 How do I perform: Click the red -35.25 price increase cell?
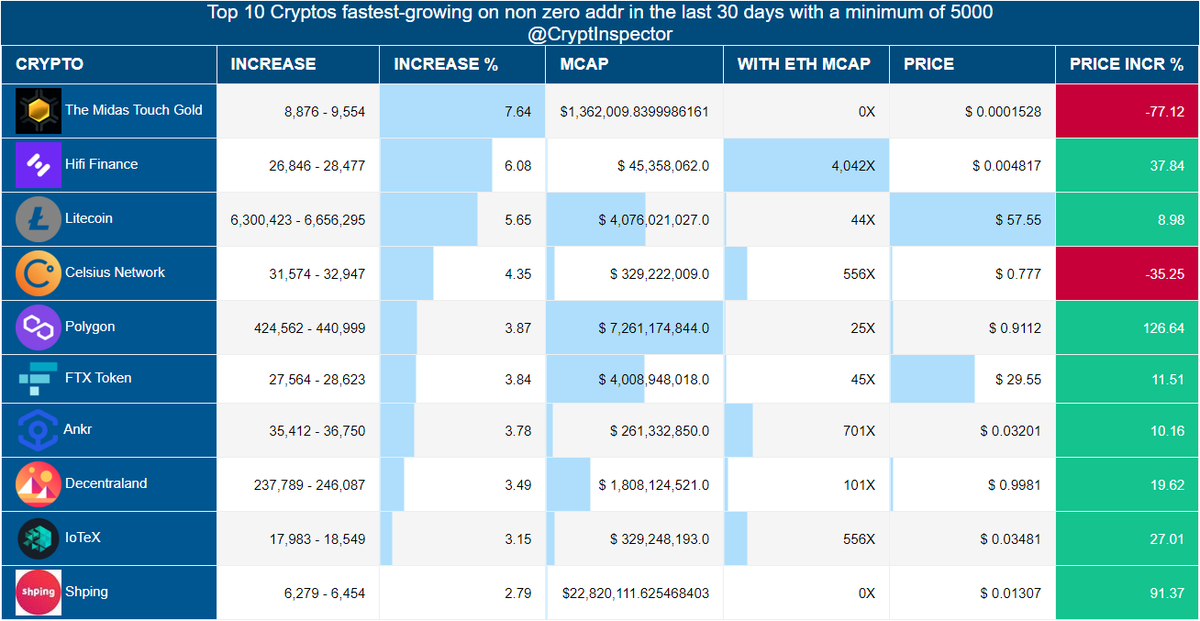pyautogui.click(x=1127, y=273)
